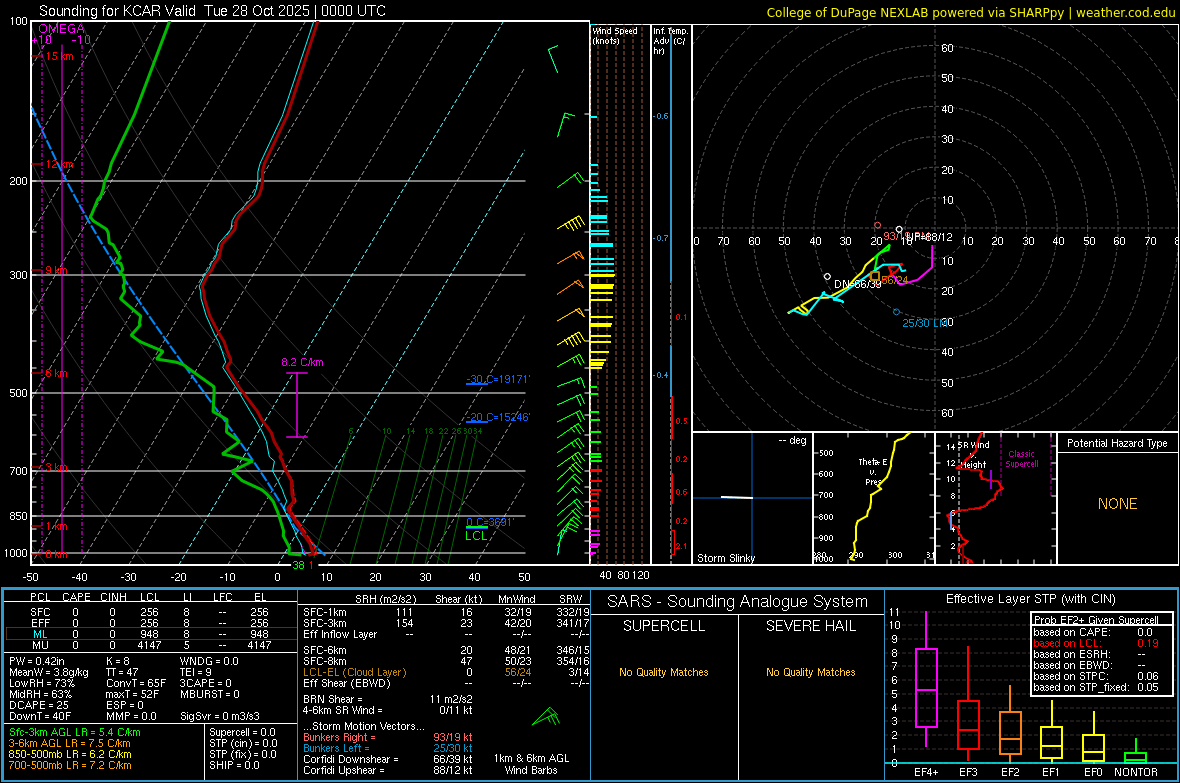
Task: Click the CAPE column header
Action: (76, 597)
